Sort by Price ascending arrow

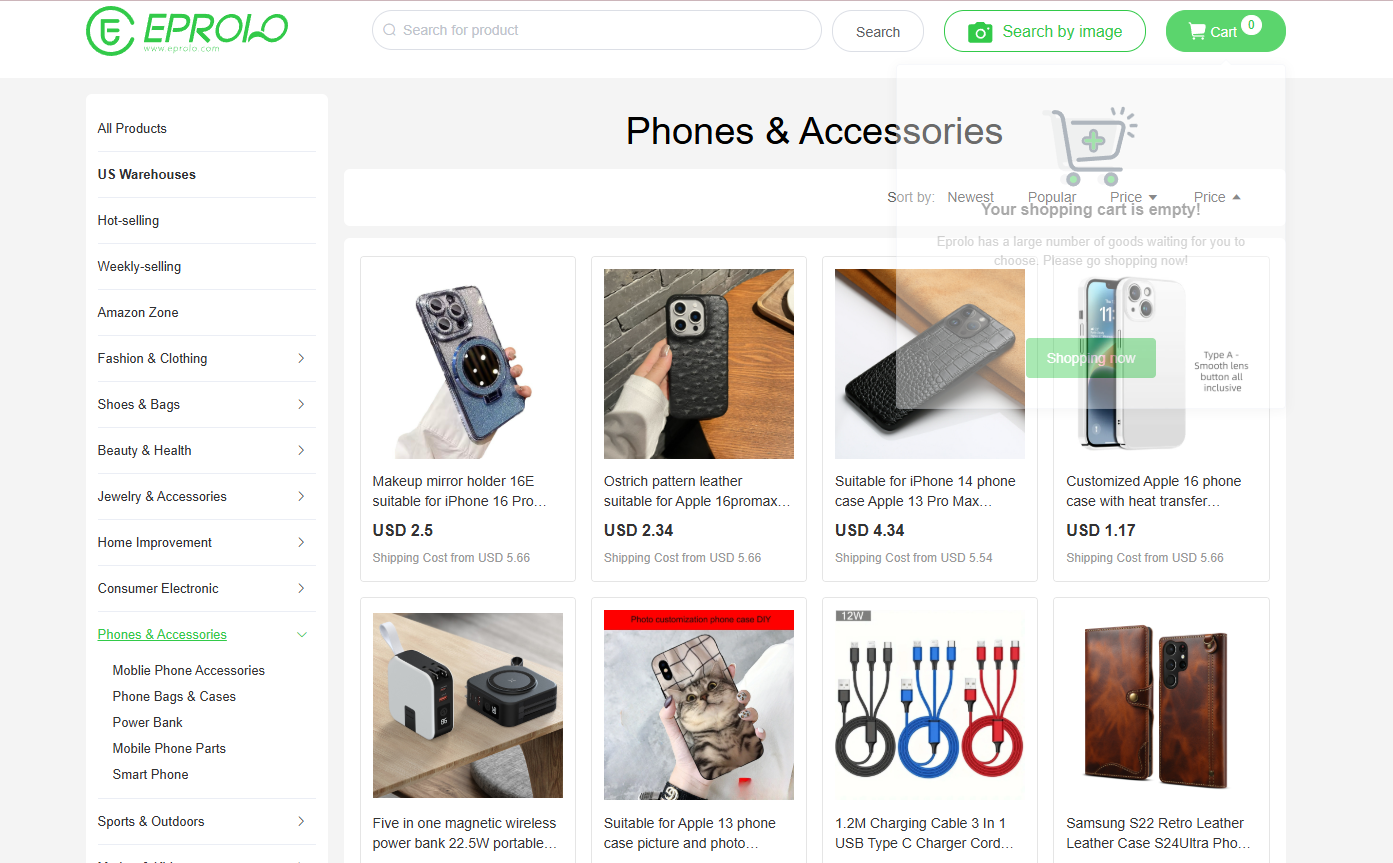pyautogui.click(x=1236, y=197)
